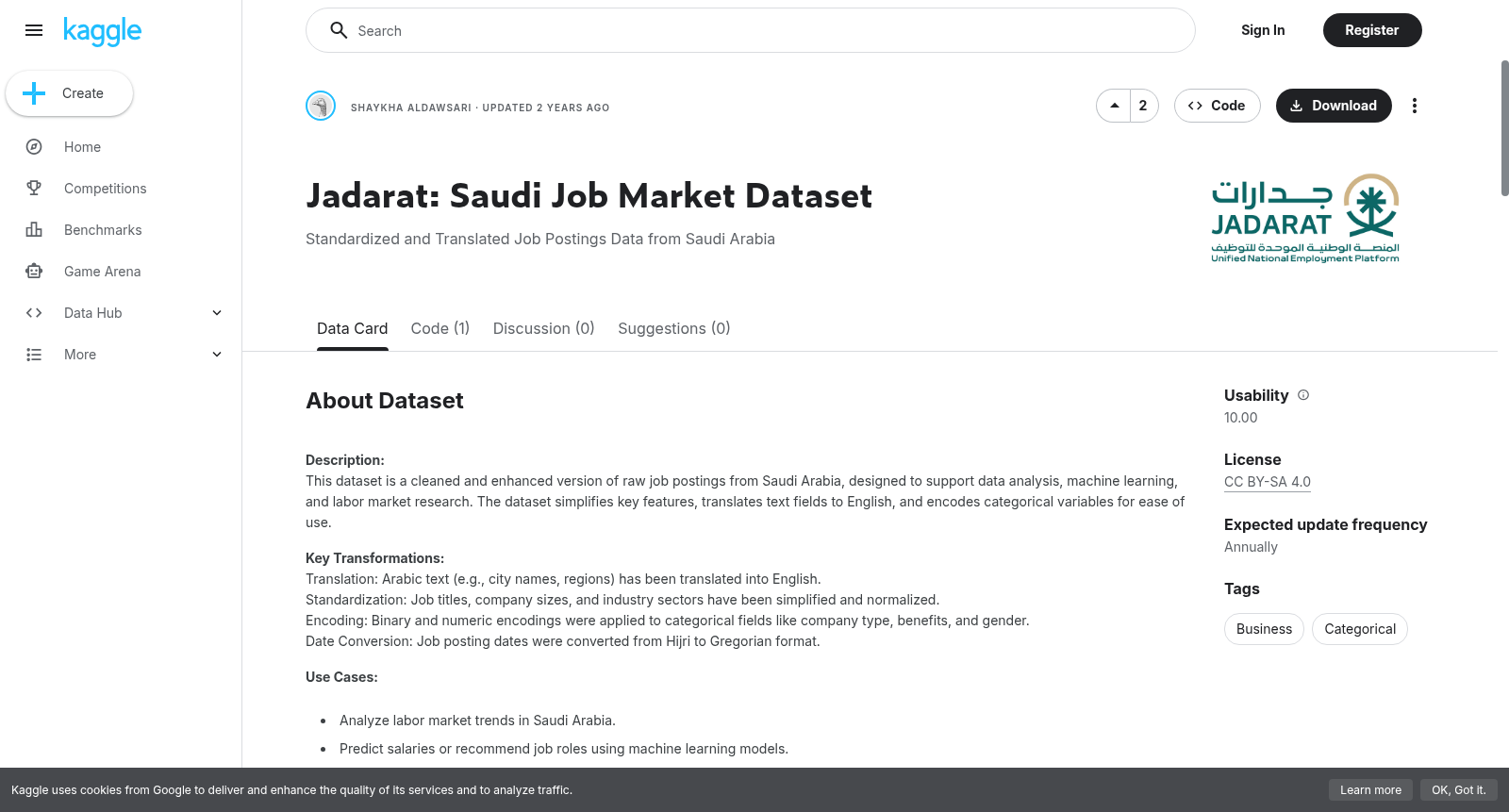The height and width of the screenshot is (812, 1509).
Task: Click Learn more in cookie banner
Action: [1370, 790]
